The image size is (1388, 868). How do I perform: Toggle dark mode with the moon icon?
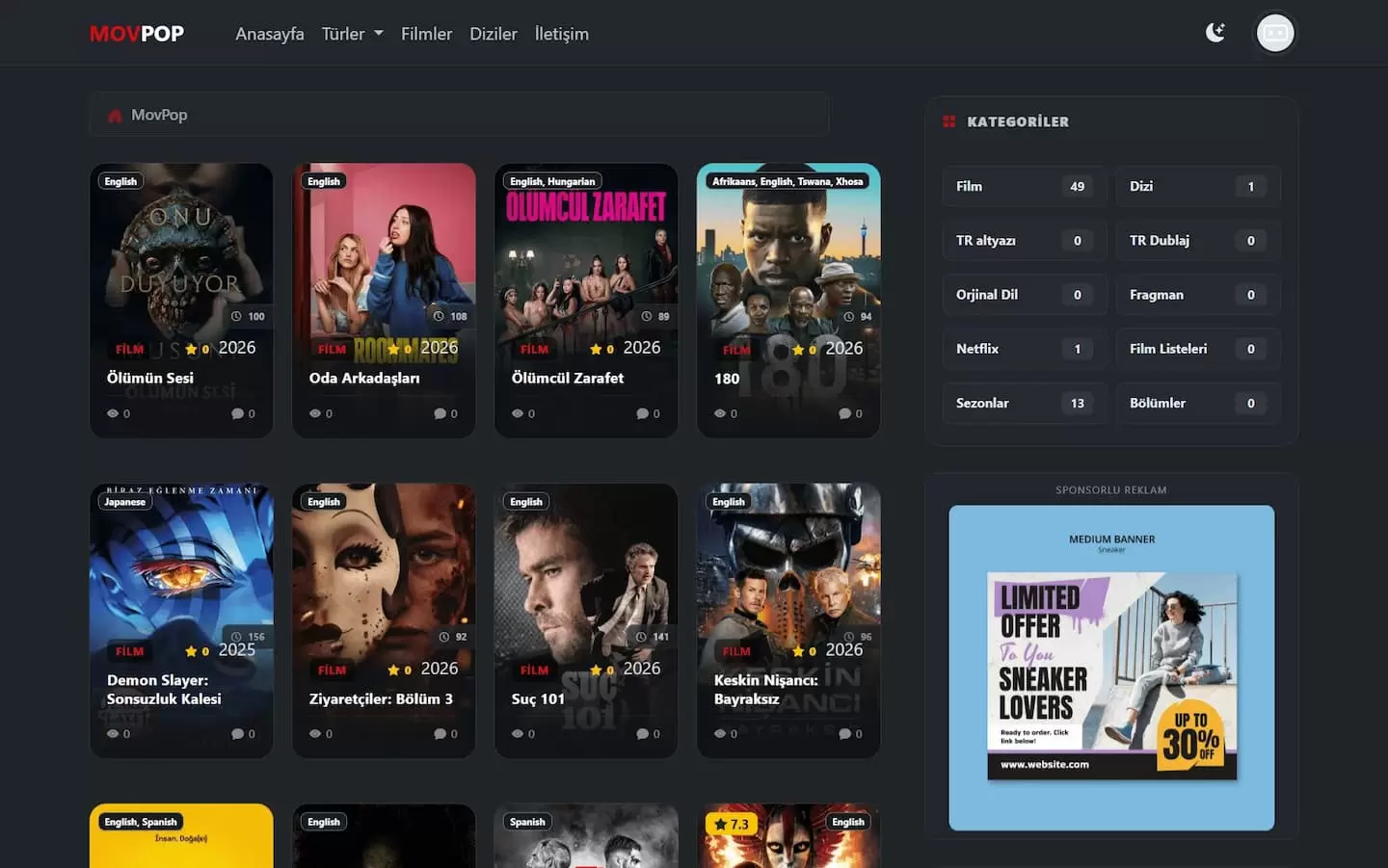tap(1215, 33)
